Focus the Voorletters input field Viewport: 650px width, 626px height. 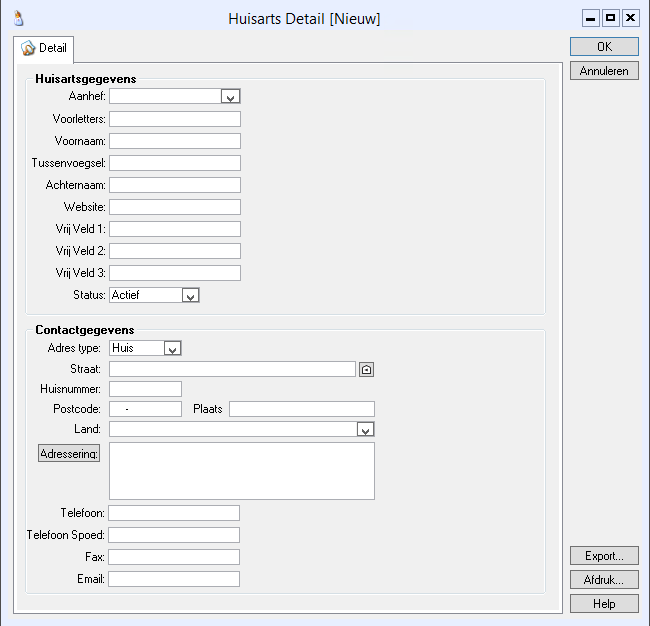click(175, 119)
